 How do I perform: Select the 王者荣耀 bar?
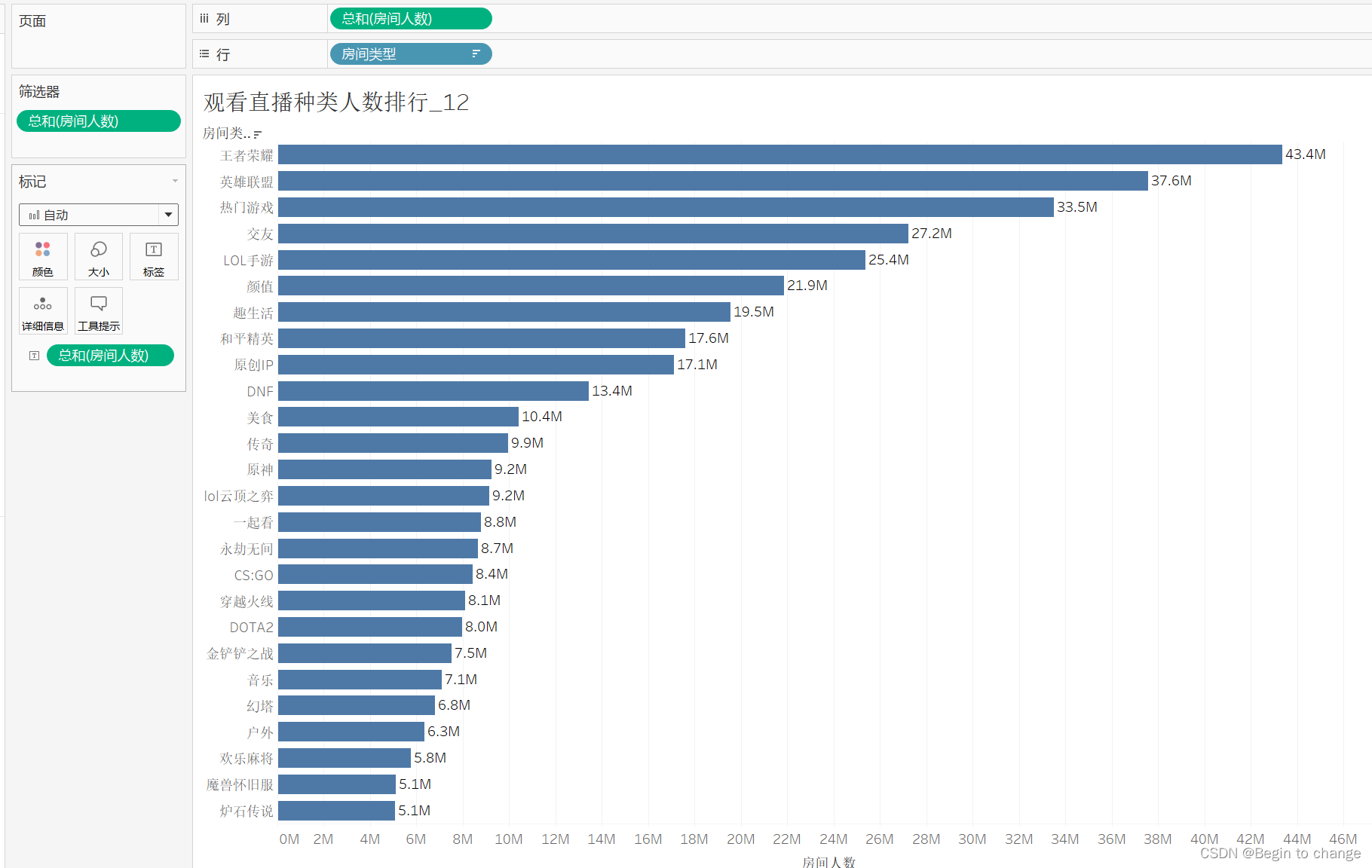pos(780,154)
